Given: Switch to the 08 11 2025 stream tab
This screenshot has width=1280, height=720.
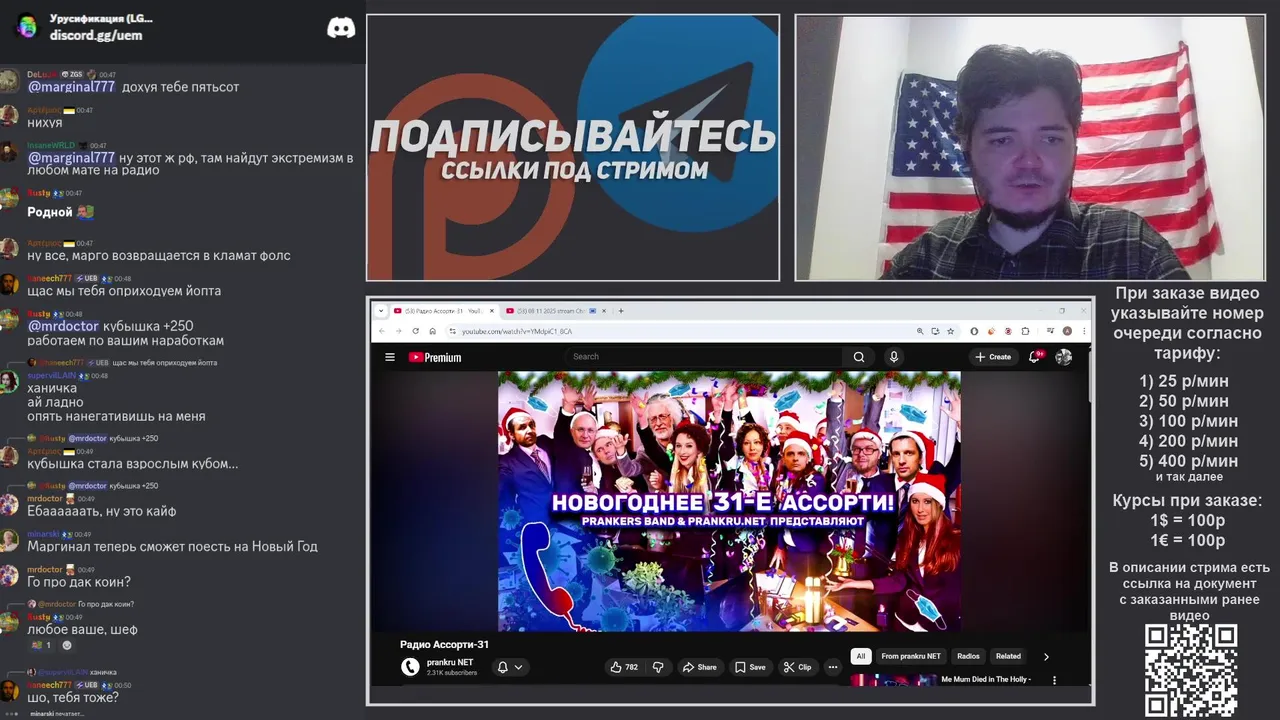Looking at the screenshot, I should (556, 311).
